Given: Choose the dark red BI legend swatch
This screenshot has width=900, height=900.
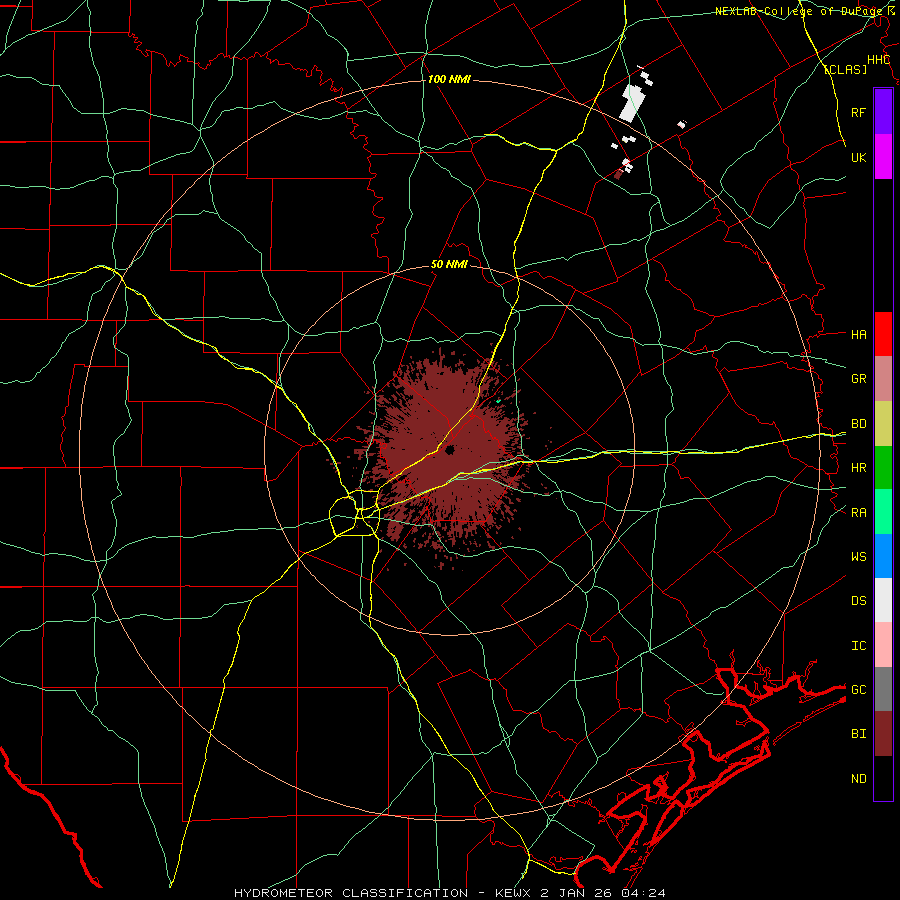Looking at the screenshot, I should 883,734.
